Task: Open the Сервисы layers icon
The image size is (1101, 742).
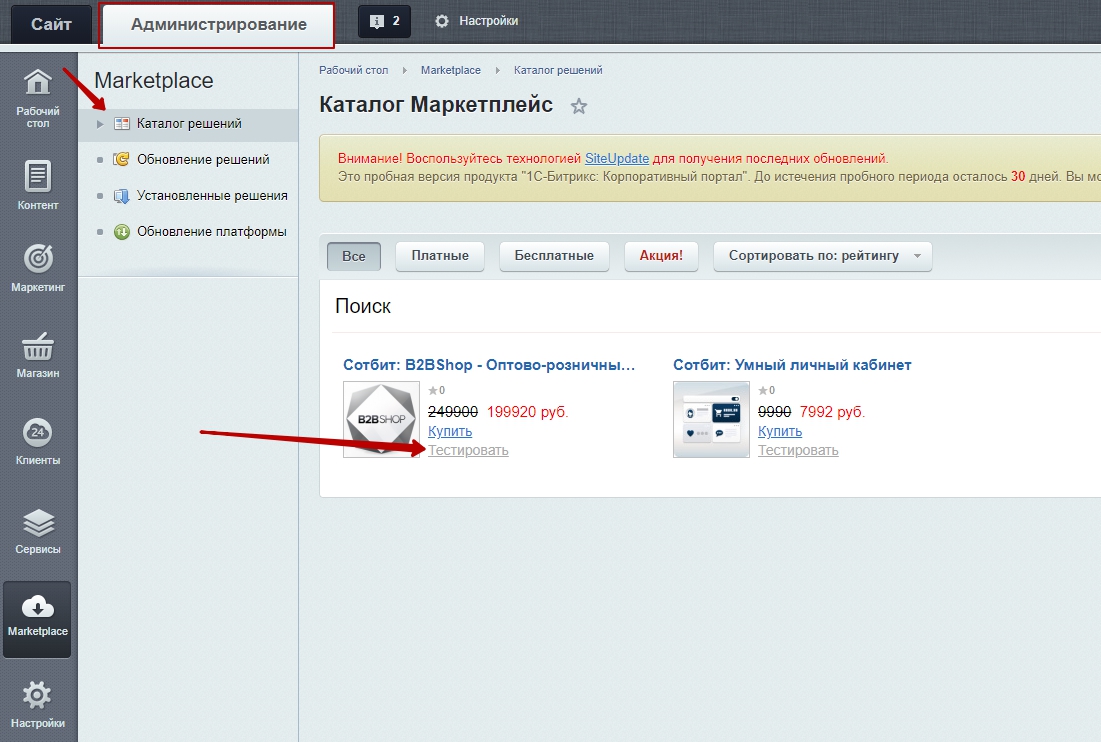Action: [x=38, y=523]
